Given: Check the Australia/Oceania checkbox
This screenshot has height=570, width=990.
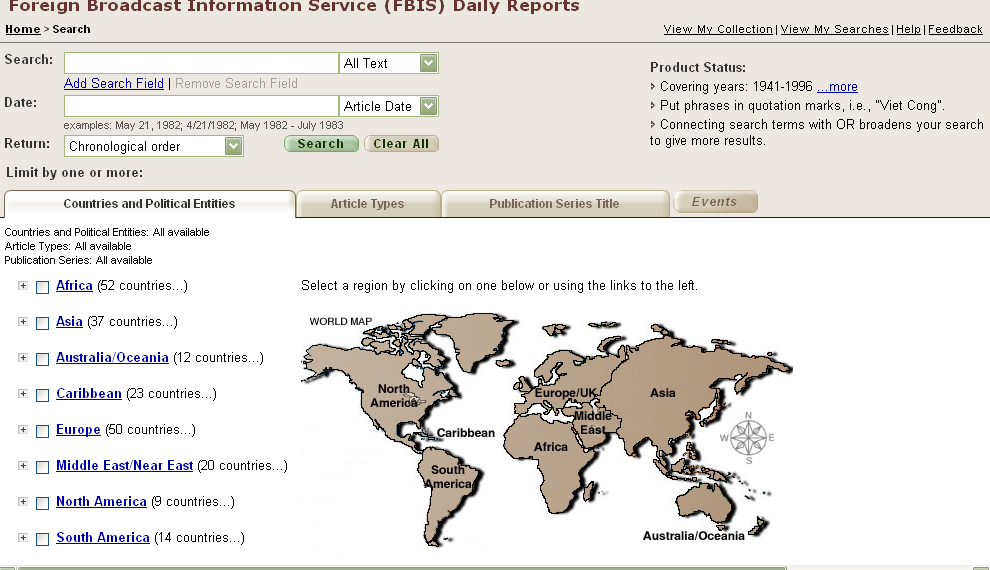Looking at the screenshot, I should 42,359.
